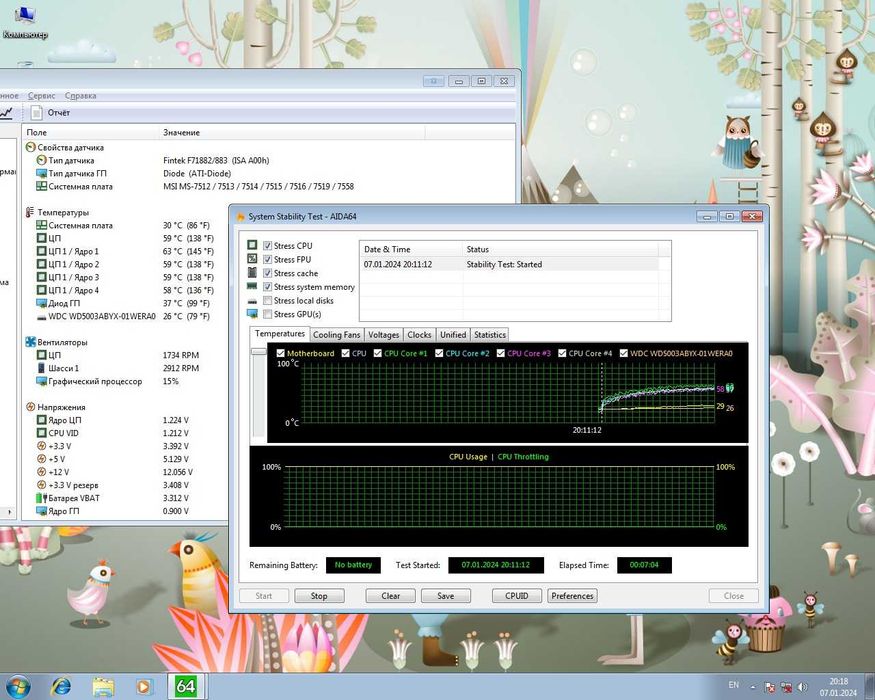Switch to the Clocks tab
Viewport: 875px width, 700px height.
tap(419, 335)
